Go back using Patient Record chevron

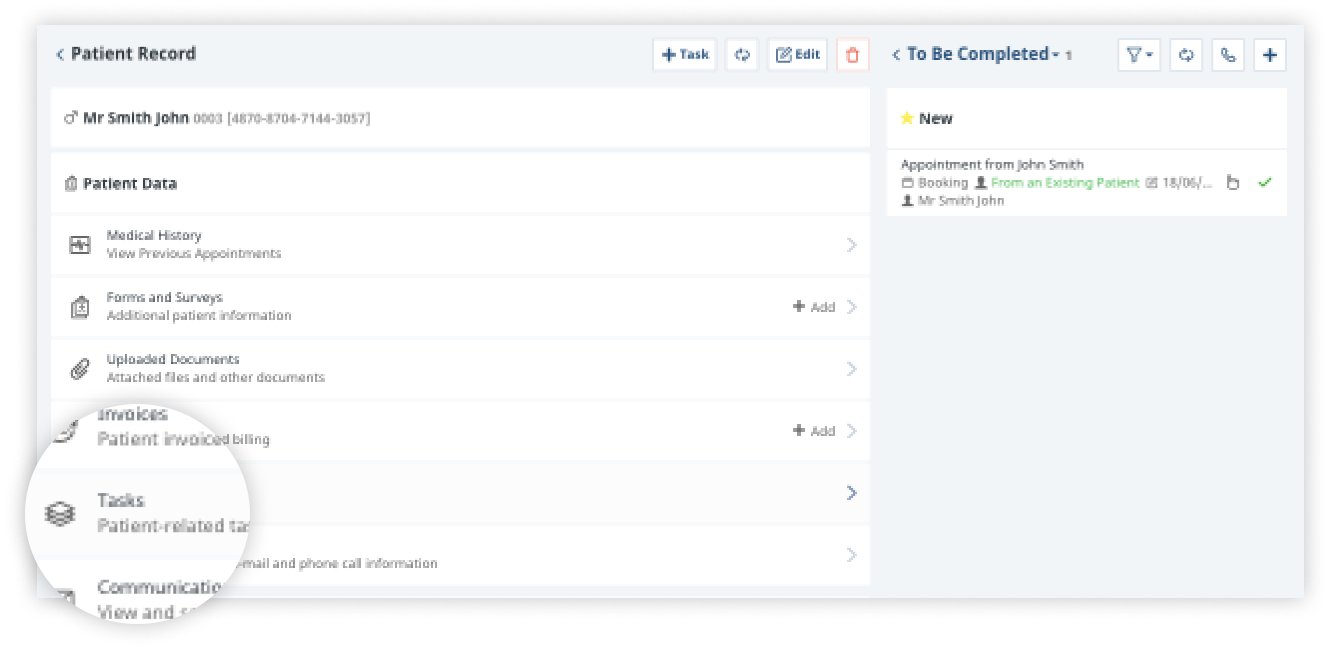(x=60, y=54)
